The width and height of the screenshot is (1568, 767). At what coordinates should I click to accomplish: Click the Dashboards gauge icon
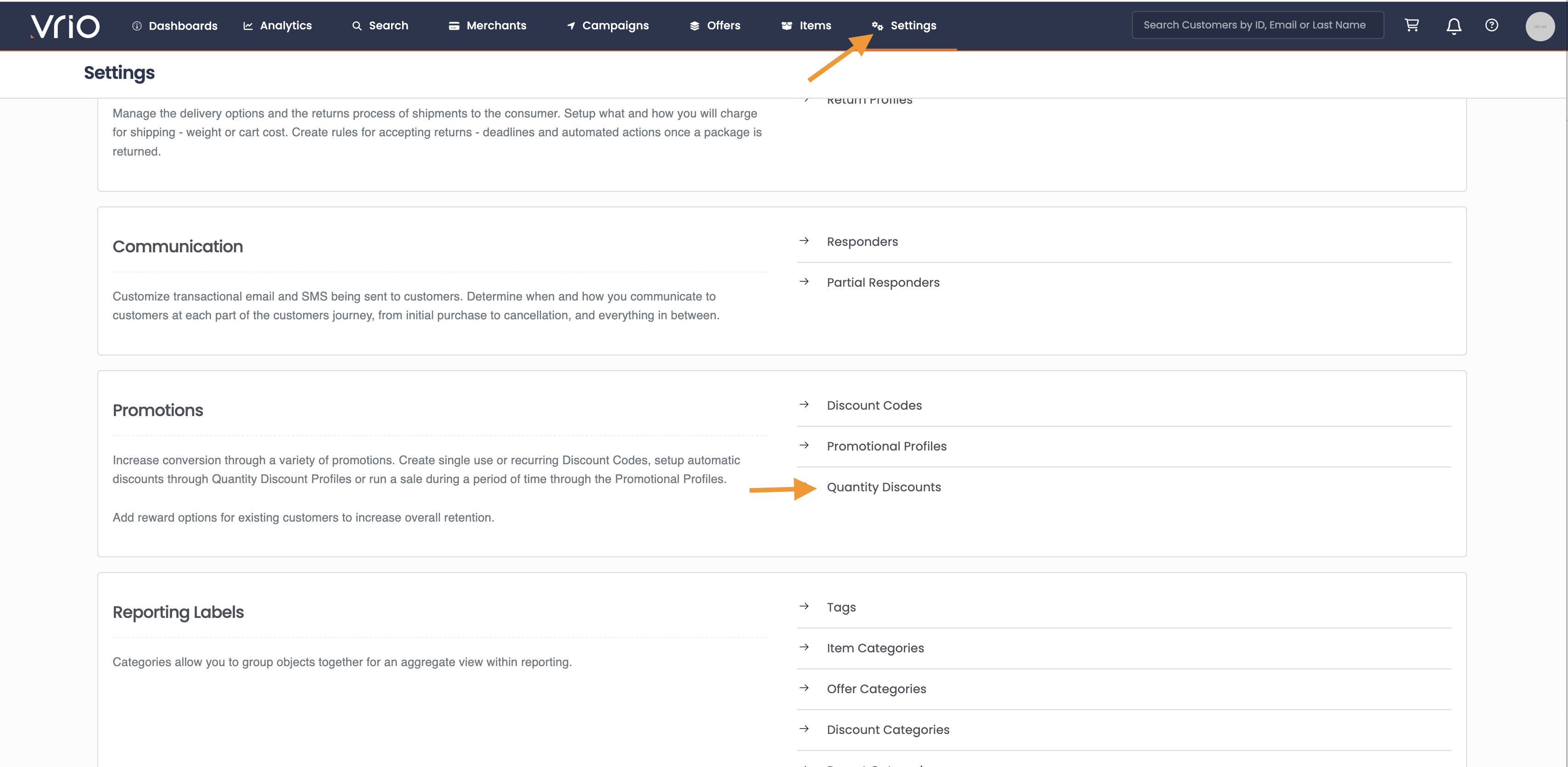coord(137,26)
